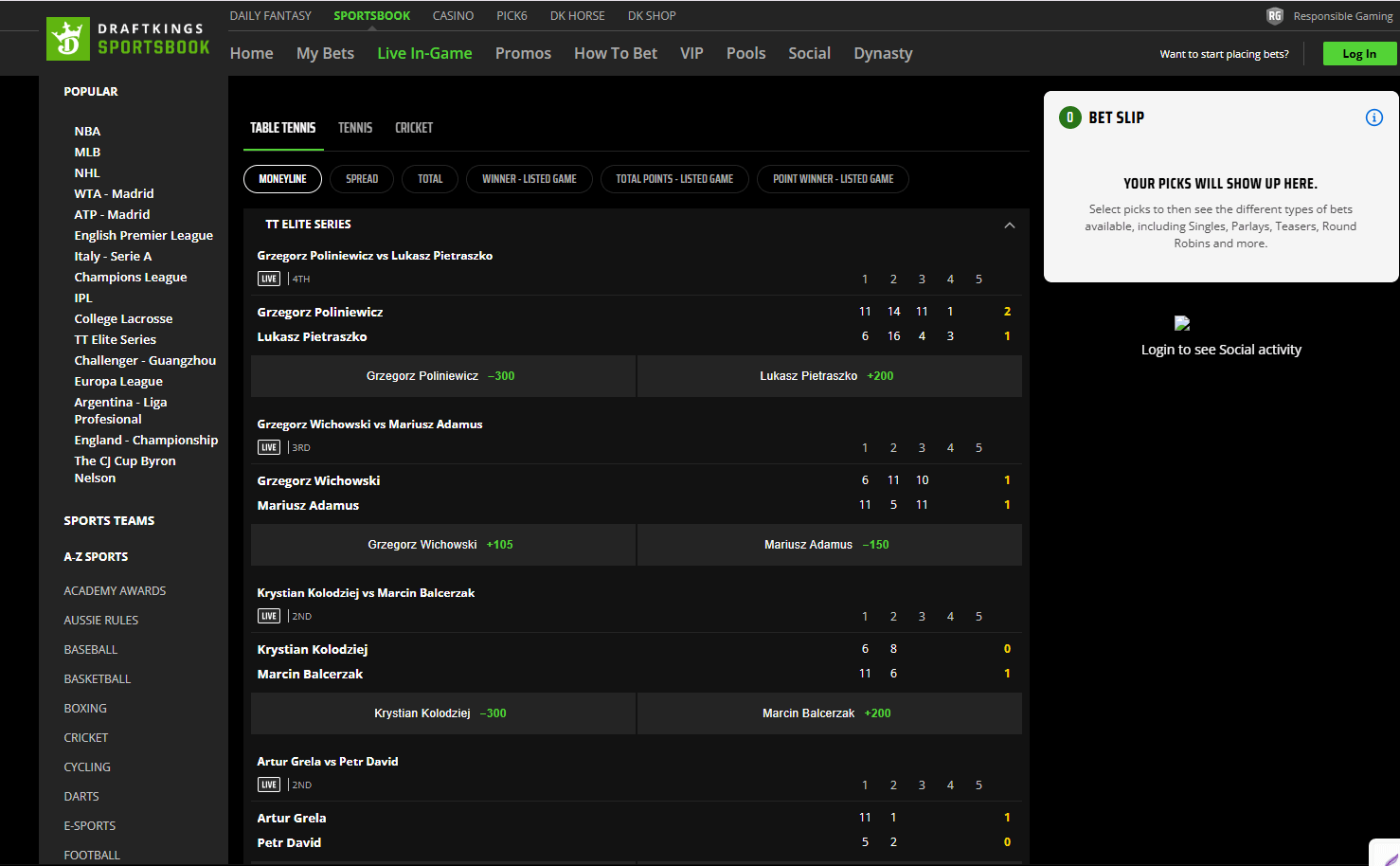The width and height of the screenshot is (1400, 866).
Task: Bet Grzegorz Poliniewicz moneyline -300
Action: coord(443,376)
